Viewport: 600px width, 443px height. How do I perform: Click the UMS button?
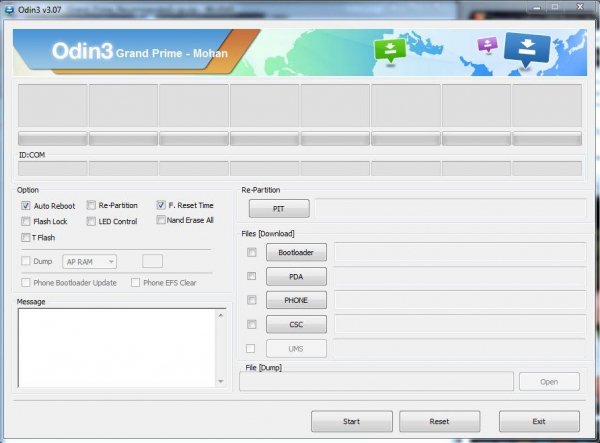[x=296, y=349]
